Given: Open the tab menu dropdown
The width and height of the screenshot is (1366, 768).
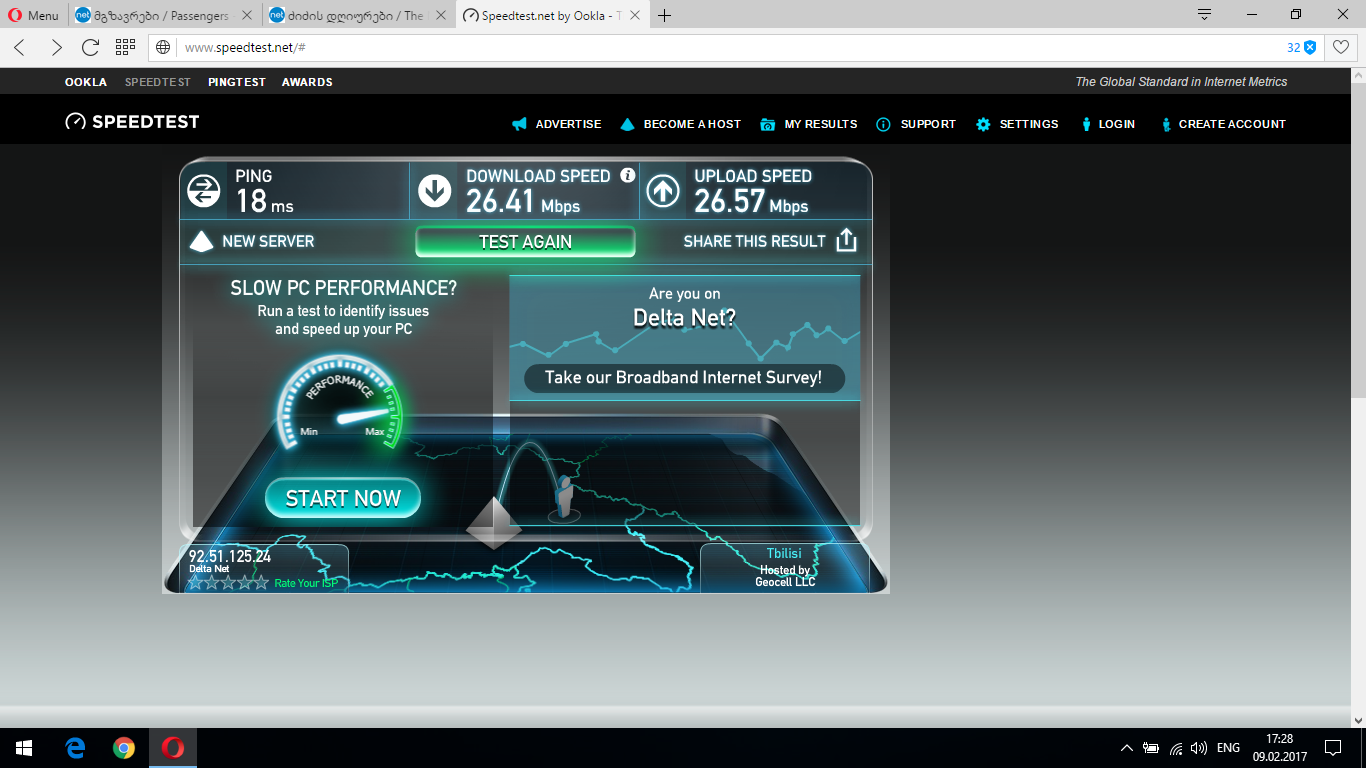Looking at the screenshot, I should 1205,14.
